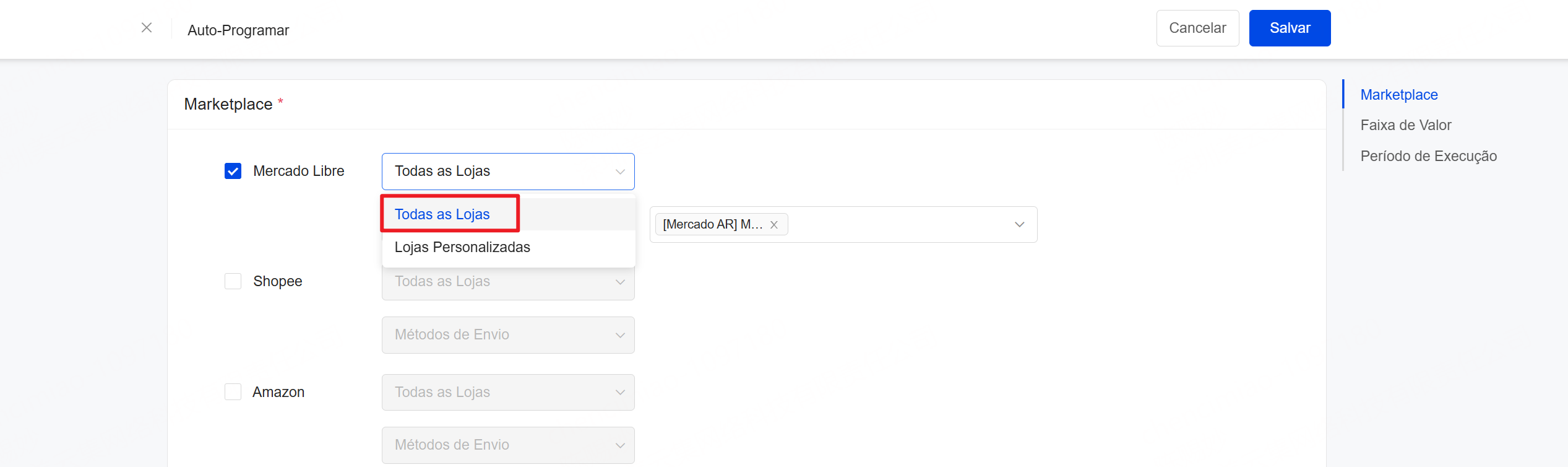Select Marketplace in side navigation
Image resolution: width=1568 pixels, height=467 pixels.
(1398, 95)
